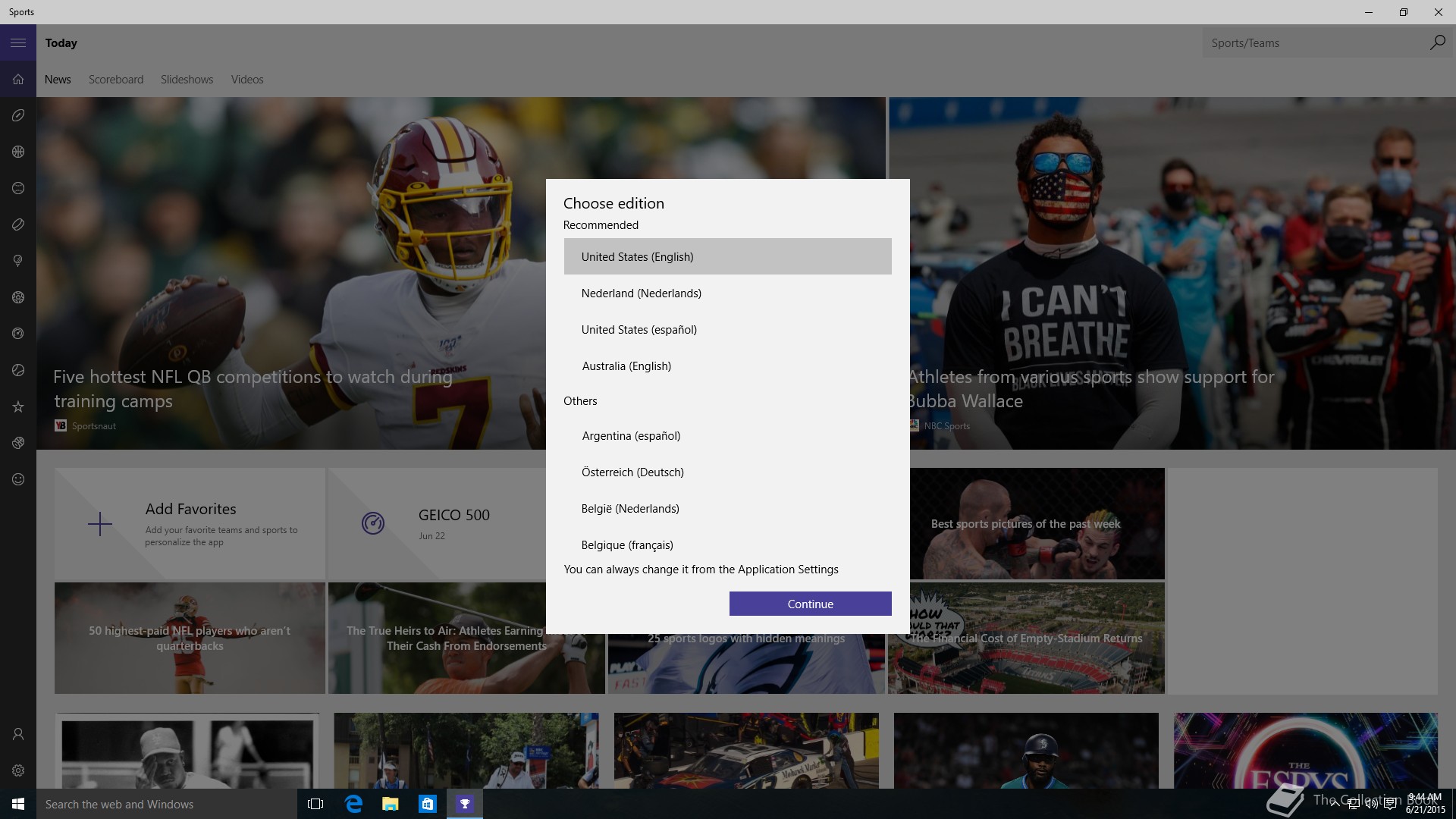1456x819 pixels.
Task: Open favorites star in sidebar
Action: pyautogui.click(x=18, y=406)
